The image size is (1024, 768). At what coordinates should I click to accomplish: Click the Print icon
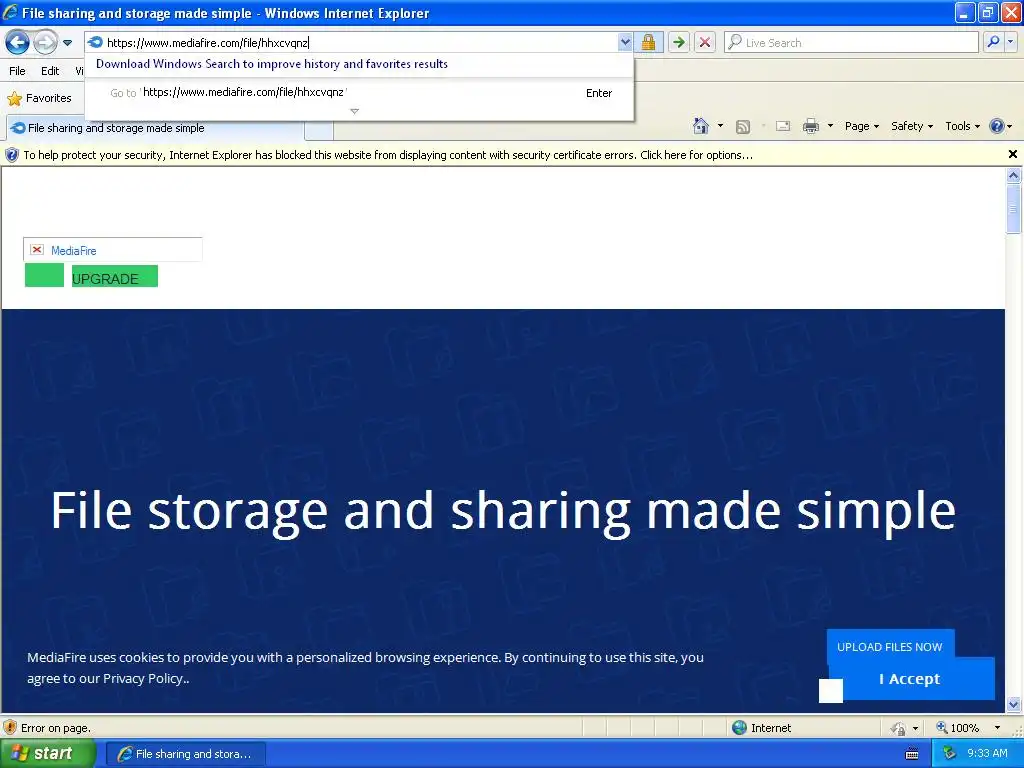pos(810,127)
